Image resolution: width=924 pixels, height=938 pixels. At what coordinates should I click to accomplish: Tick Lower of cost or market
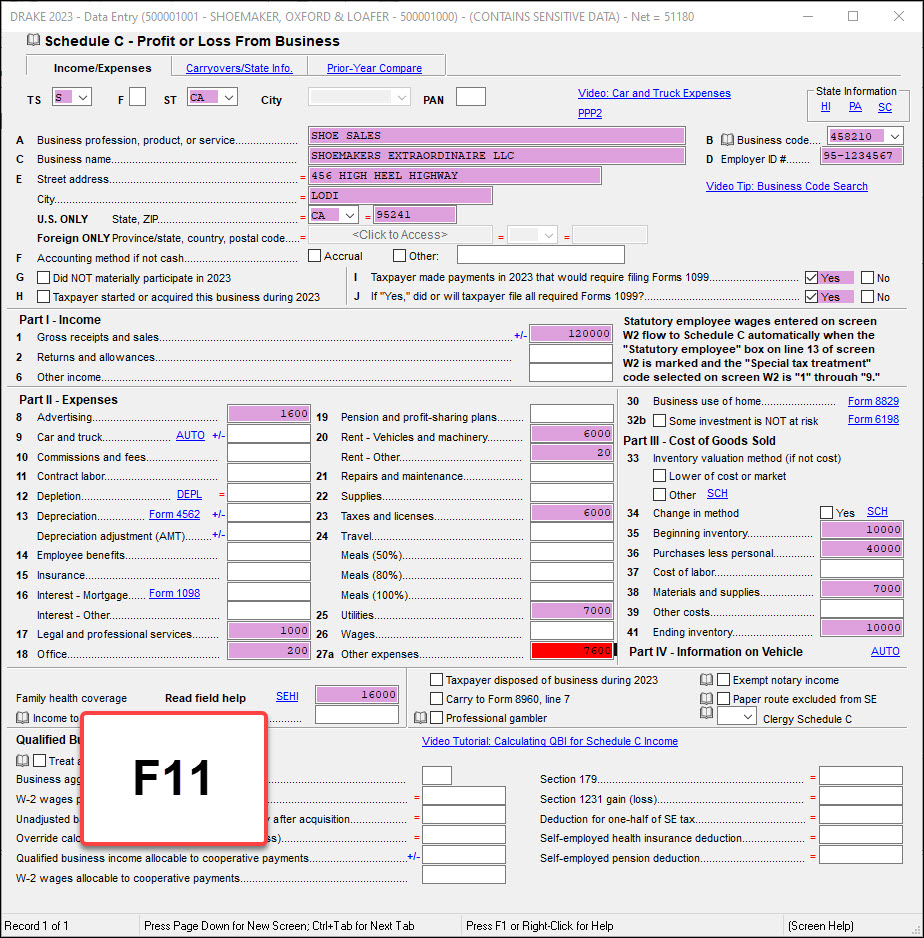click(659, 476)
